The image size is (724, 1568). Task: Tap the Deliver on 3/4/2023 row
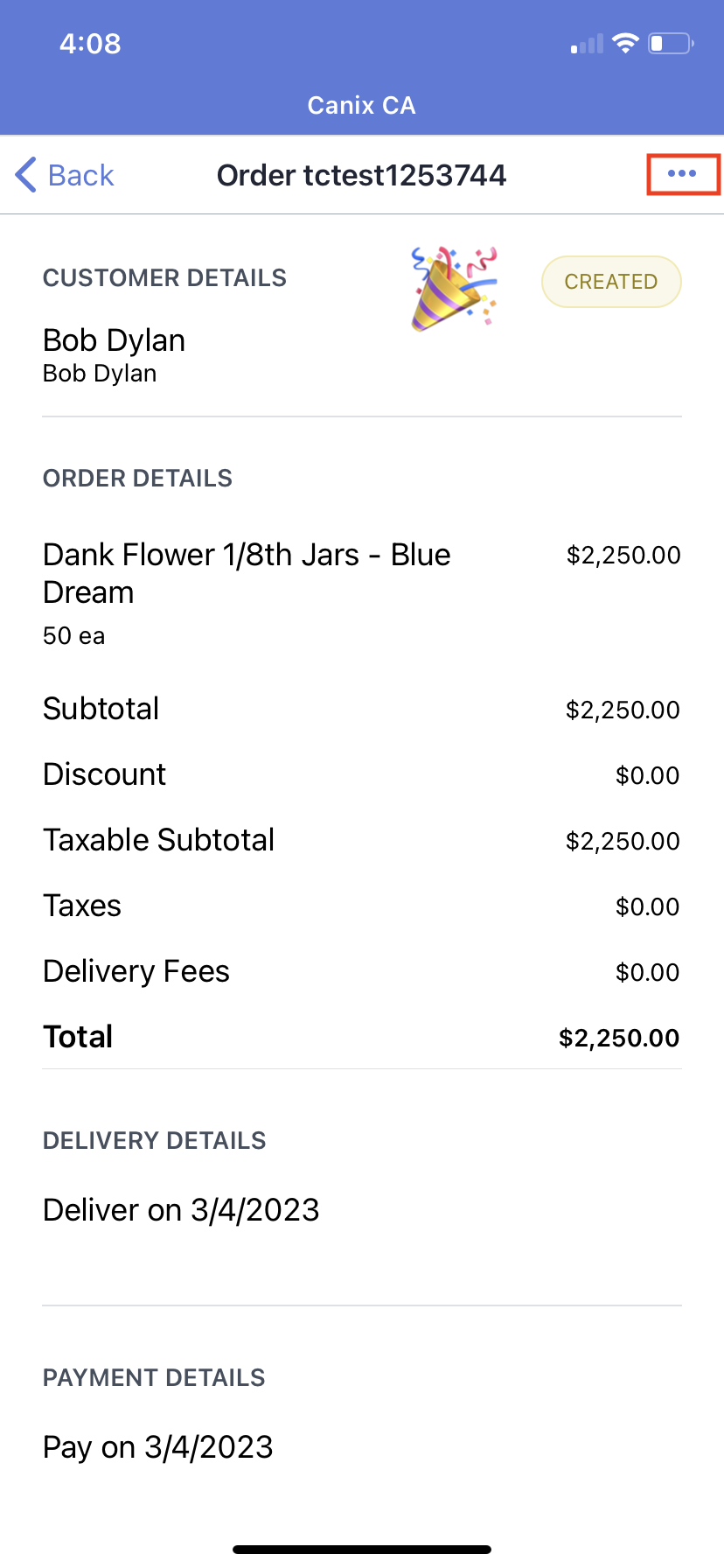coord(181,1210)
